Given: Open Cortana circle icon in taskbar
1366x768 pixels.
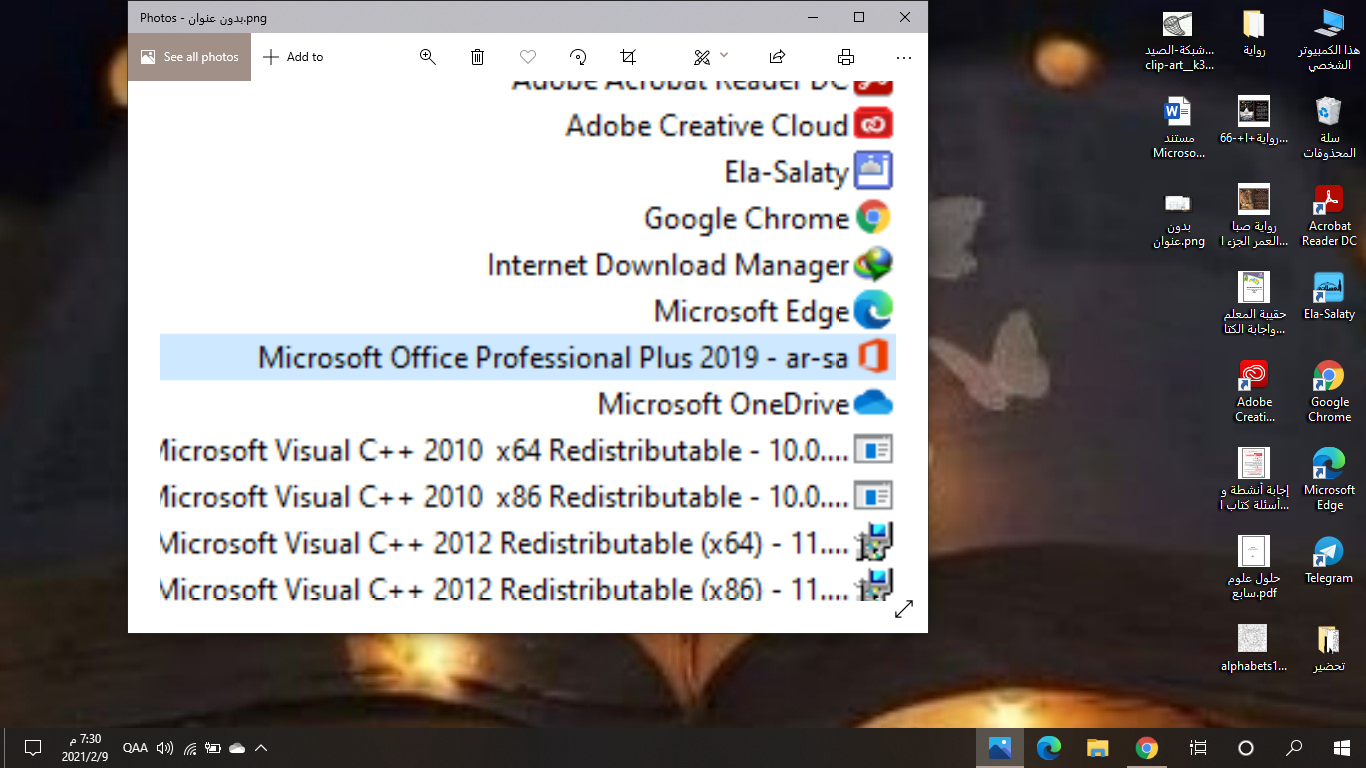Looking at the screenshot, I should [x=1245, y=748].
